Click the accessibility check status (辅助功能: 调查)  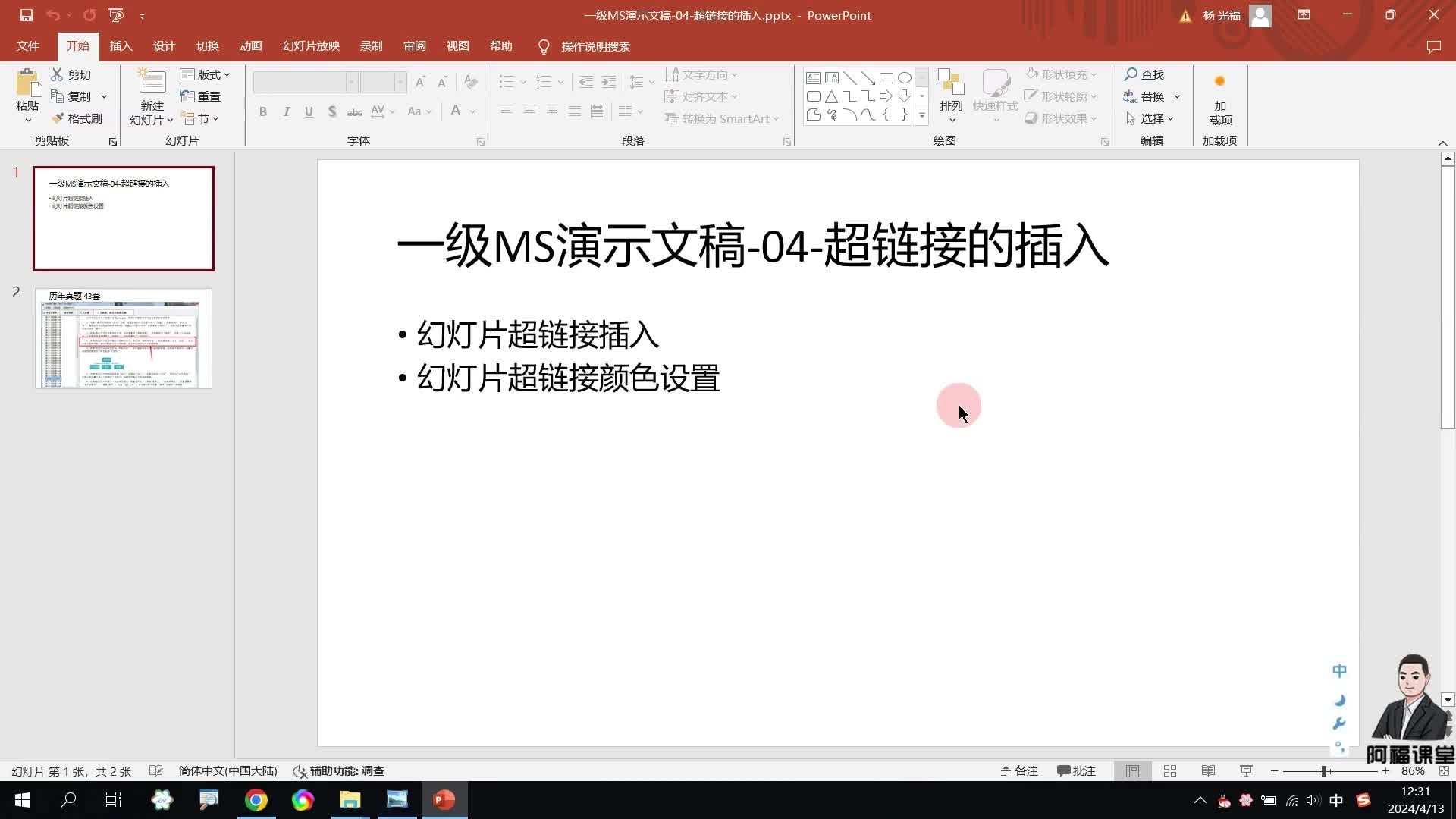[x=338, y=770]
